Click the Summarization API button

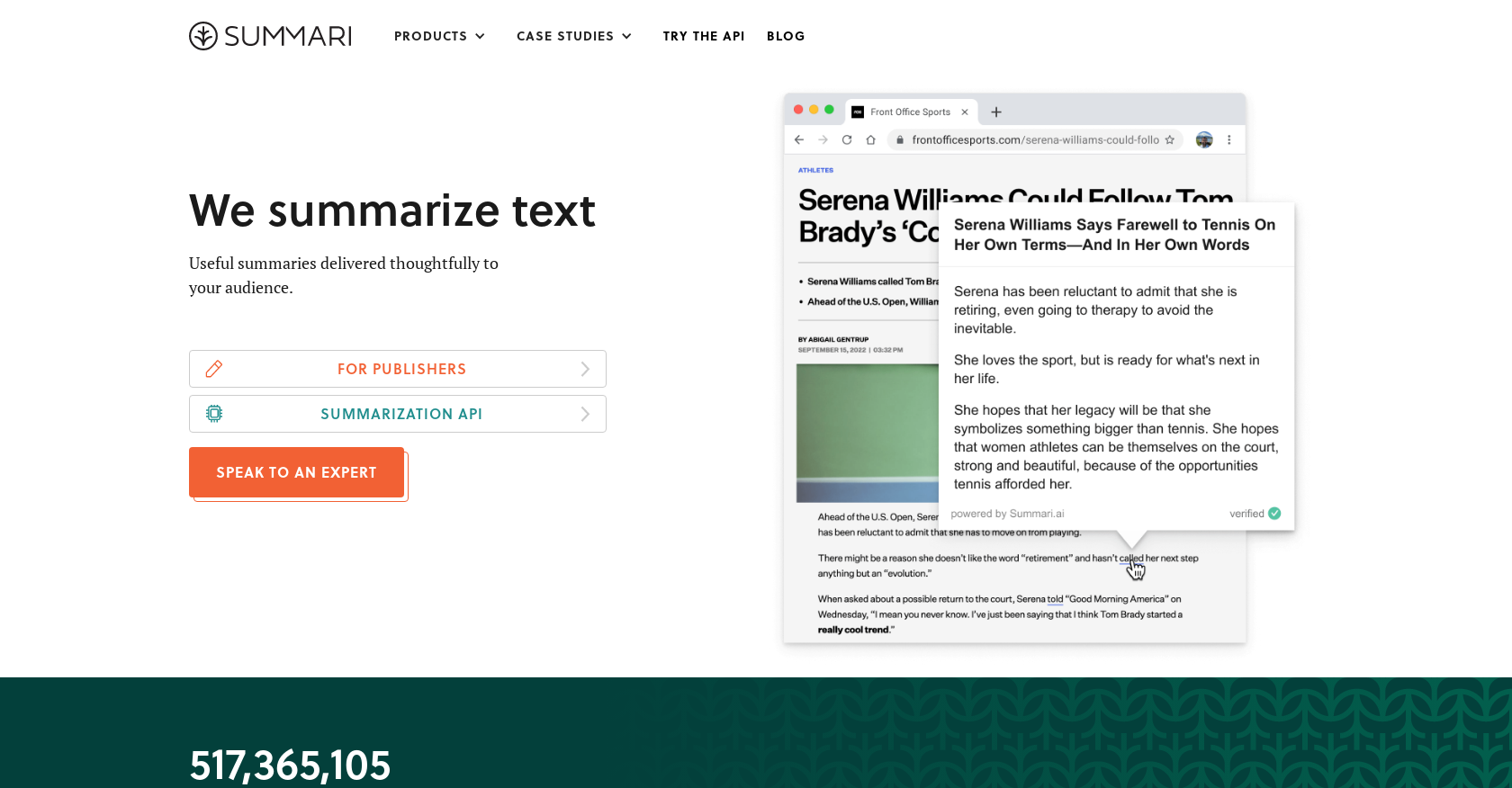(x=398, y=414)
